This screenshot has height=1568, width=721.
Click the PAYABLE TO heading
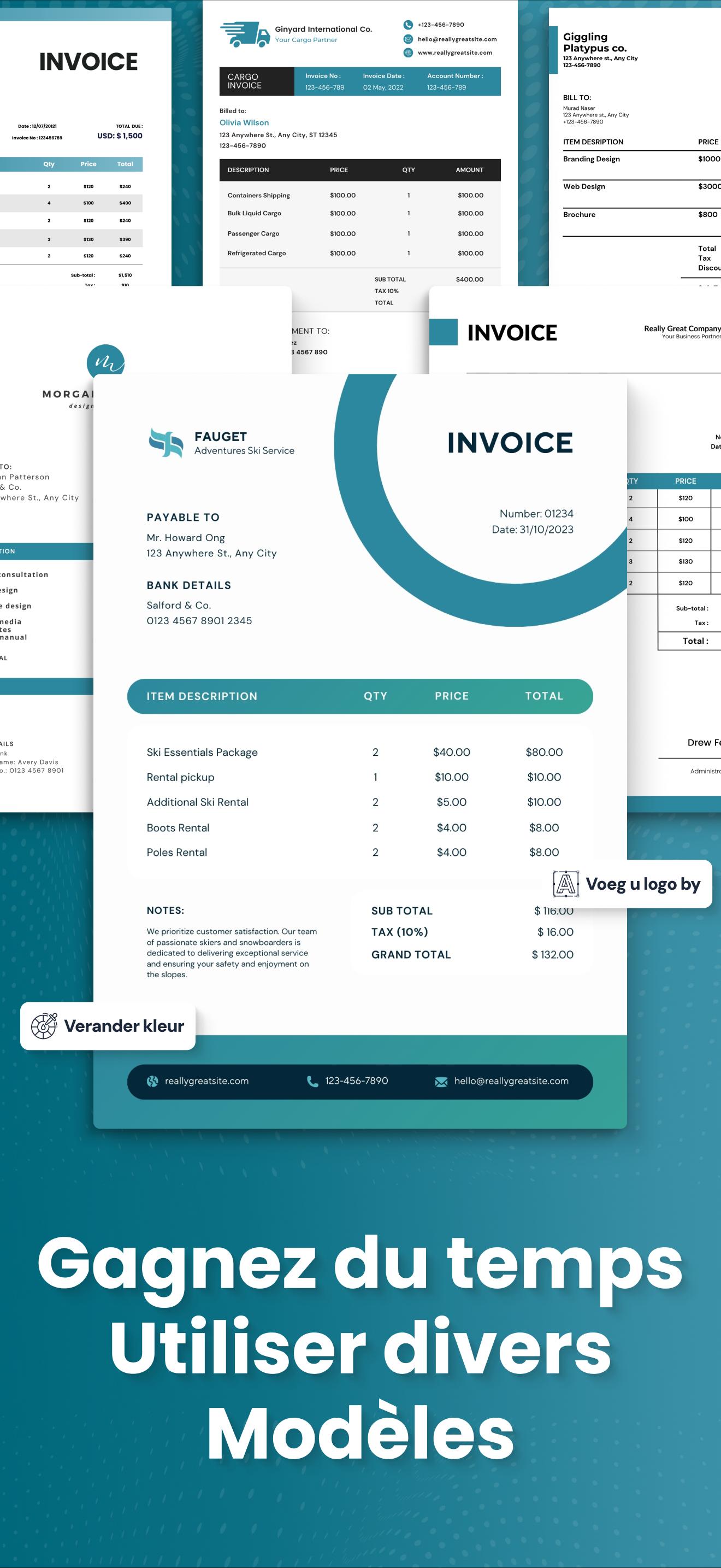pos(183,518)
